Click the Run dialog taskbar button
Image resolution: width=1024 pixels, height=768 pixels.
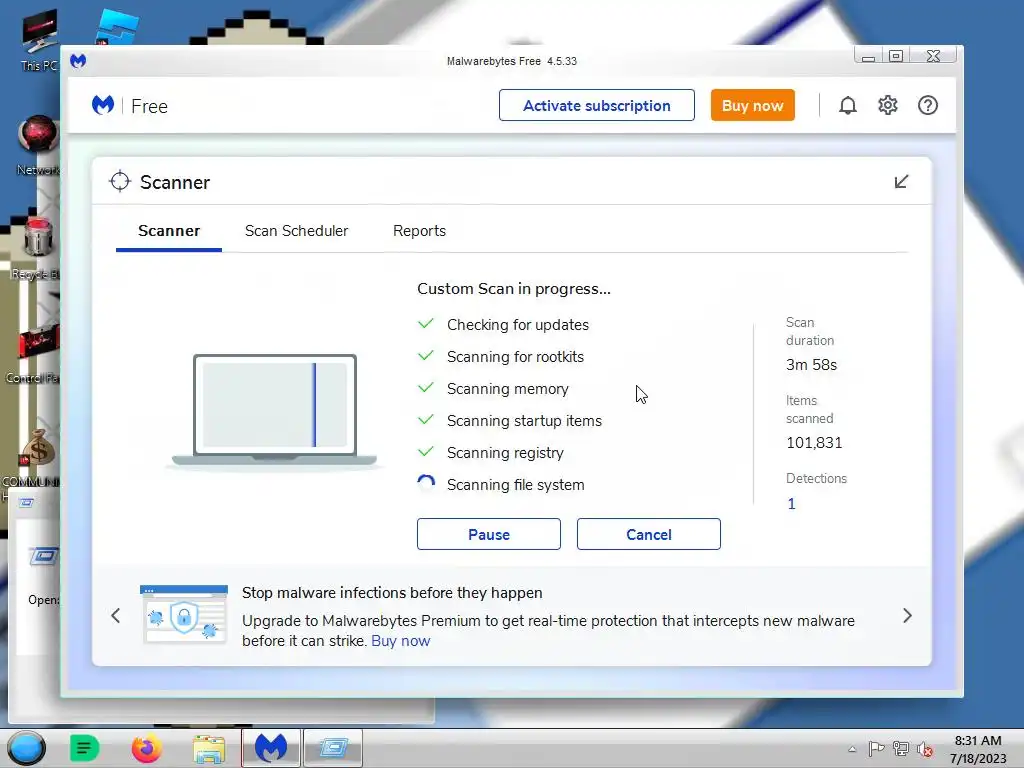pos(333,748)
